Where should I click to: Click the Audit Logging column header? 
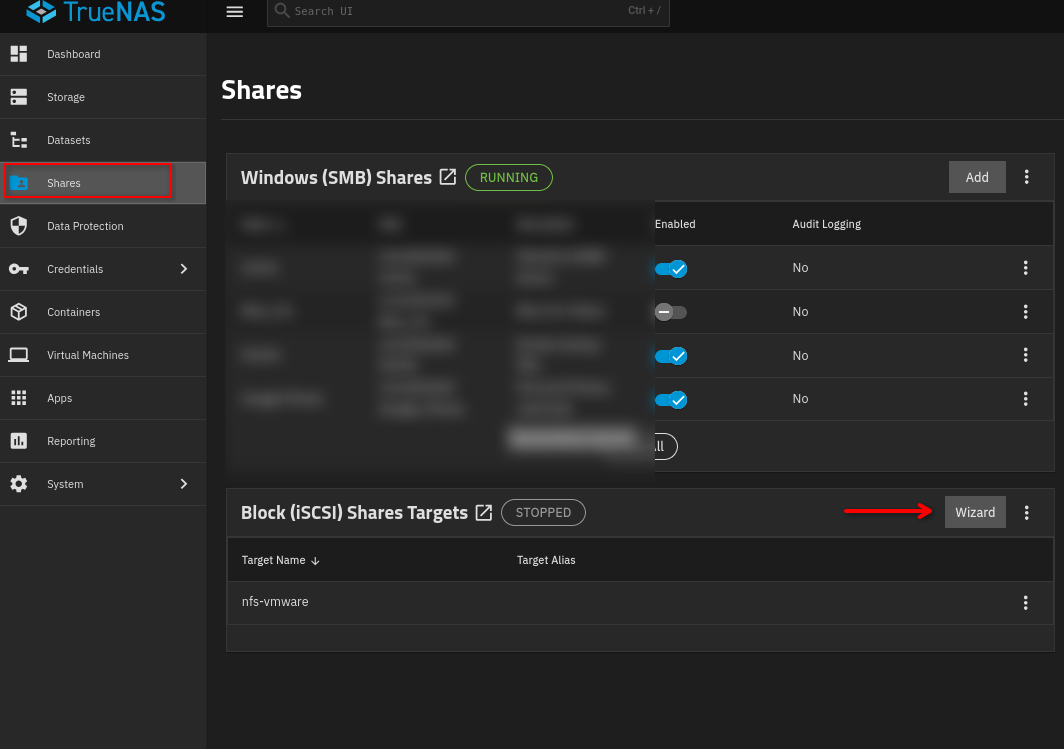click(826, 225)
